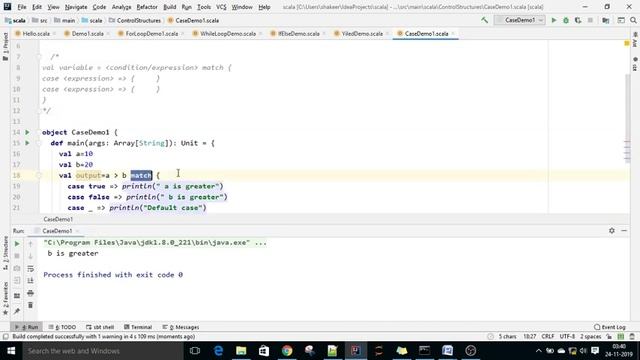640x360 pixels.
Task: Open the Navigate menu
Action: point(76,7)
